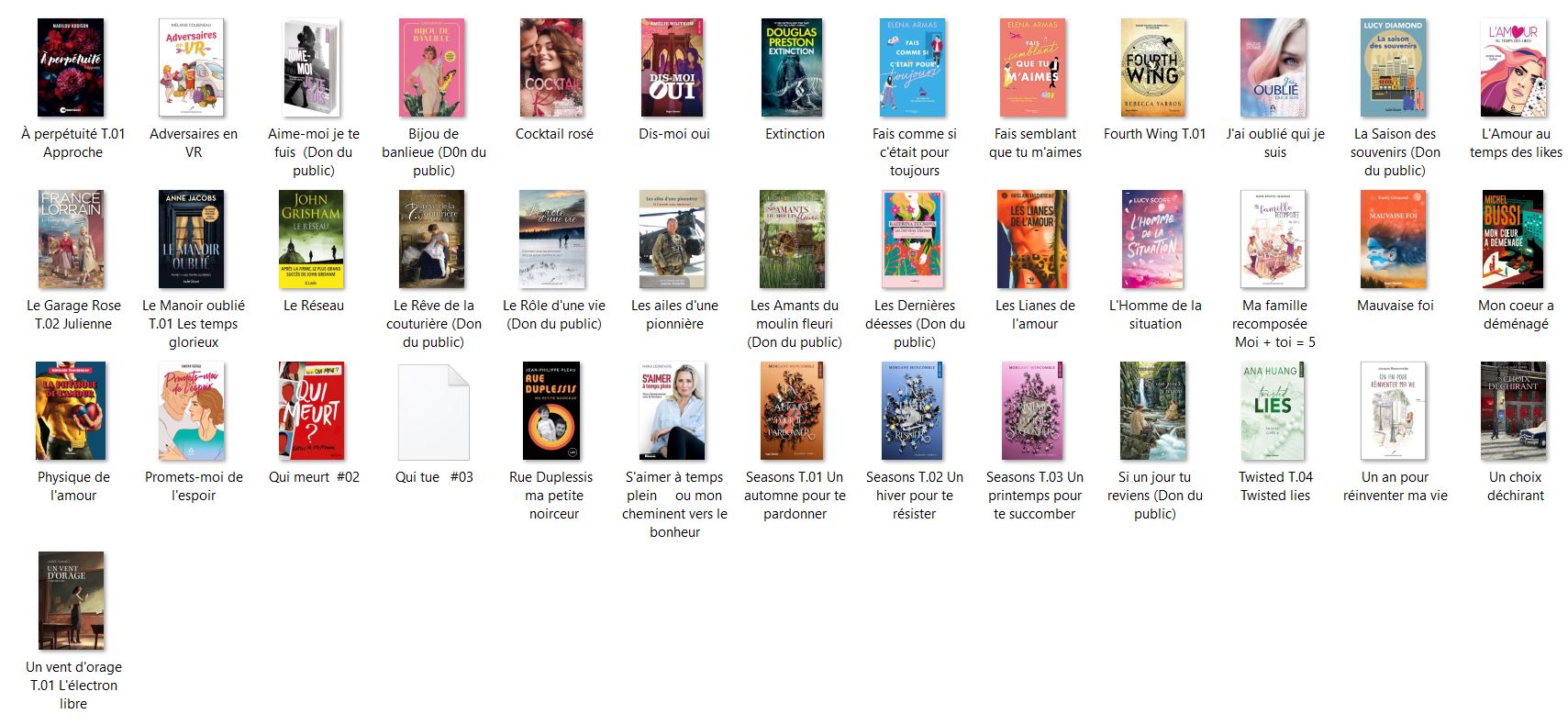
Task: Select the Mauvaise foi orange cover
Action: (x=1394, y=240)
